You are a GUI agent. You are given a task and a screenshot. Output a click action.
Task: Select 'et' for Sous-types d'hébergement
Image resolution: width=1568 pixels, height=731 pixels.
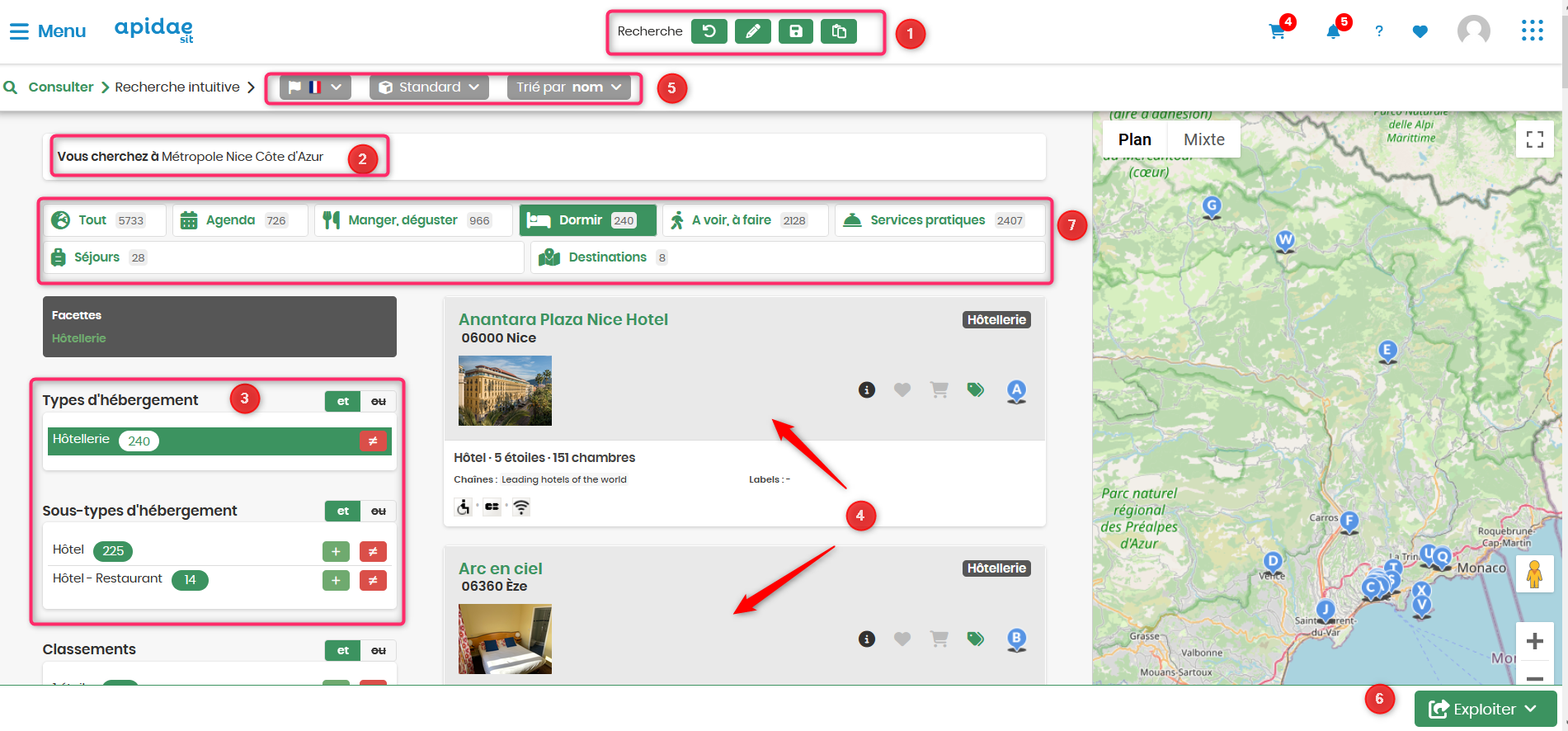click(343, 511)
